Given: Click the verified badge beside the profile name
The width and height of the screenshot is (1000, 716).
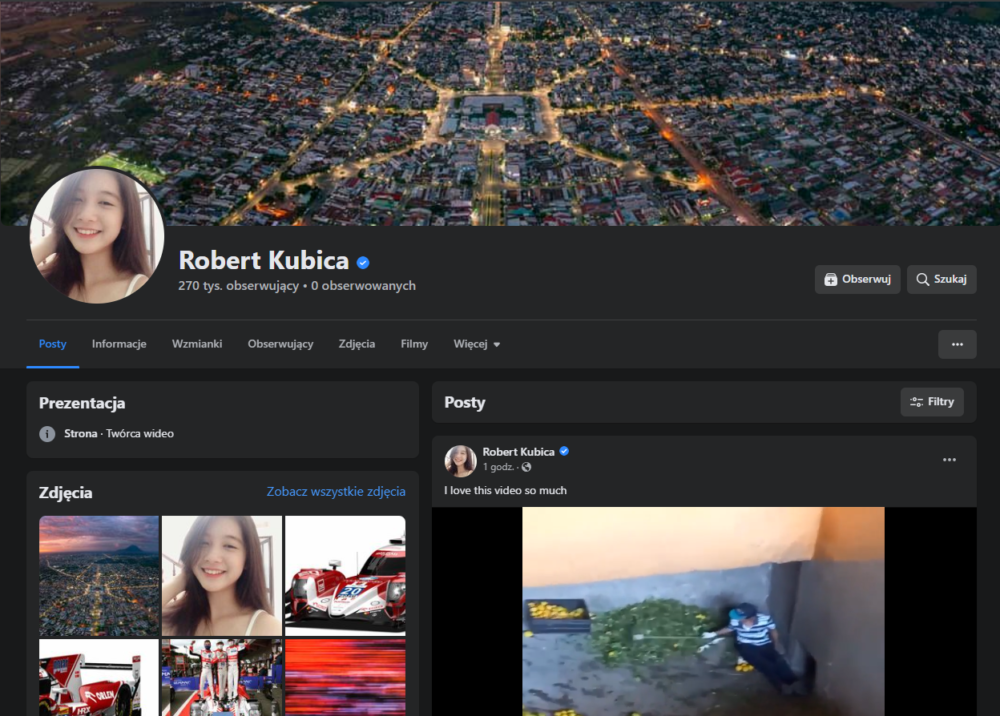Looking at the screenshot, I should click(363, 262).
